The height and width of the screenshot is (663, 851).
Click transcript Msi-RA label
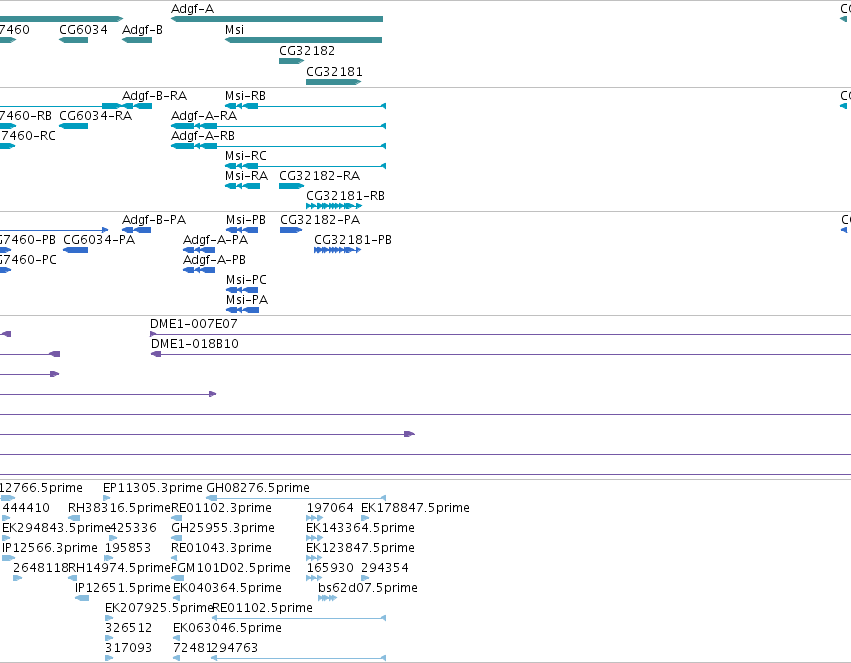pyautogui.click(x=246, y=176)
